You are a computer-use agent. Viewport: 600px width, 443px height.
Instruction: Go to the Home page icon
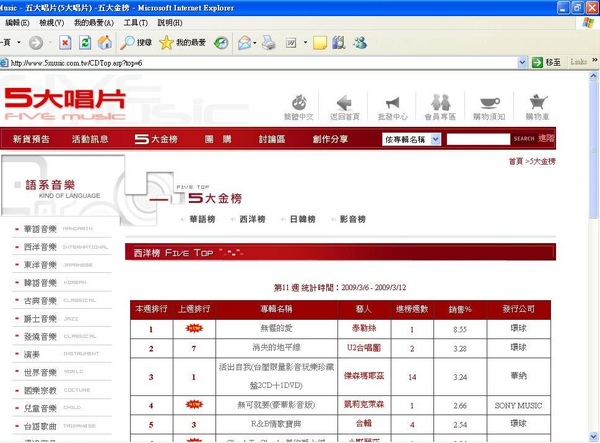(105, 42)
